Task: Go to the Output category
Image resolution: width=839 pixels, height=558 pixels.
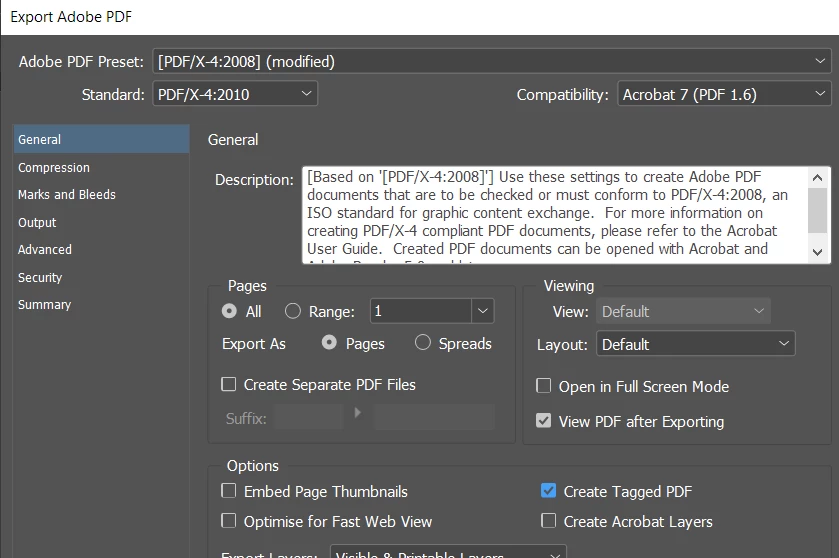Action: (x=102, y=223)
